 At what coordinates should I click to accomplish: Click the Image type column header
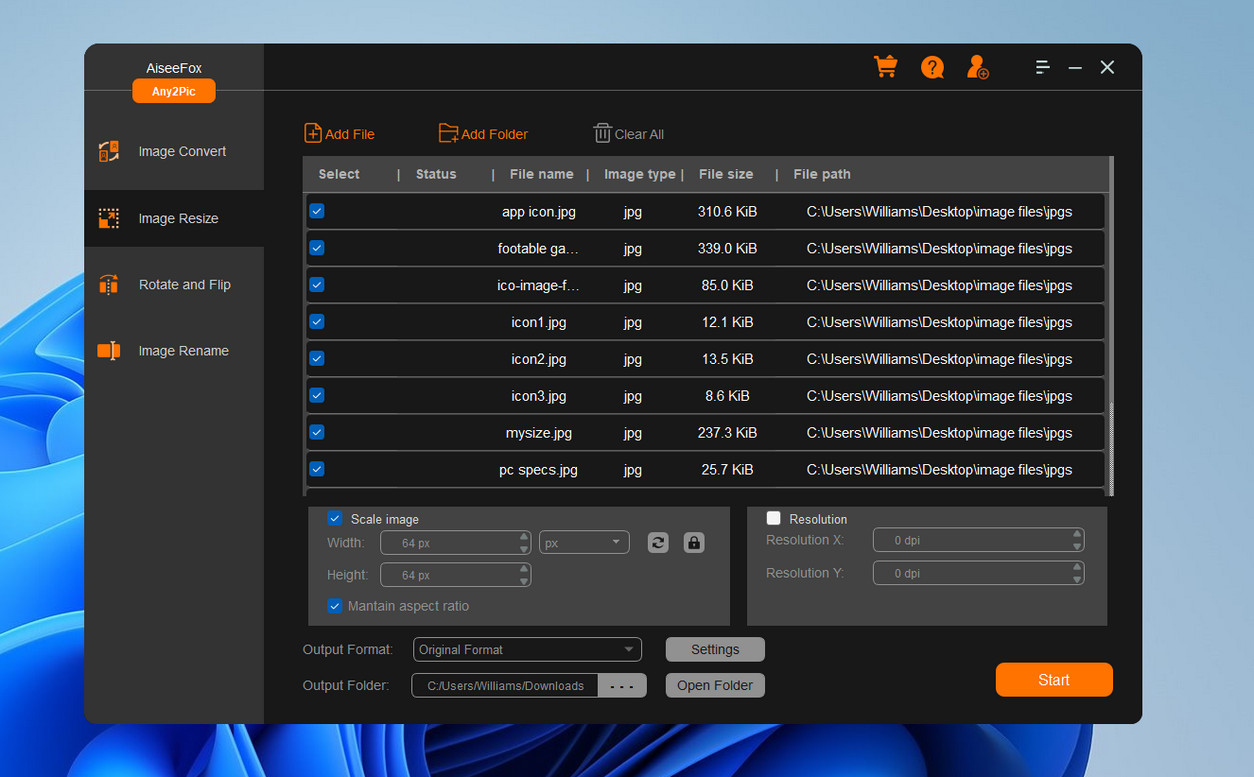click(x=640, y=174)
